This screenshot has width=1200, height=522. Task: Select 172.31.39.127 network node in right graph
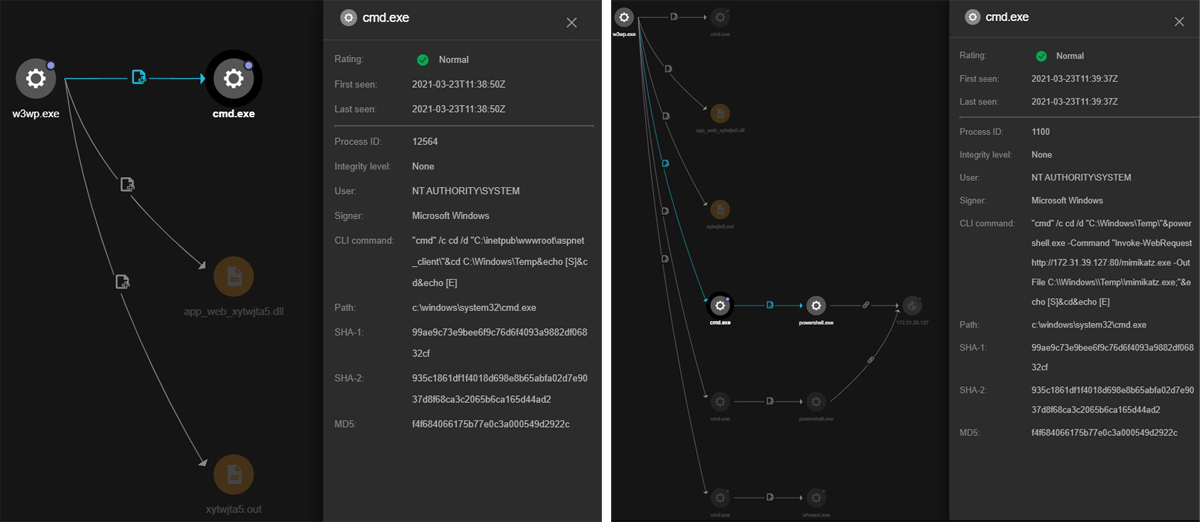click(911, 306)
